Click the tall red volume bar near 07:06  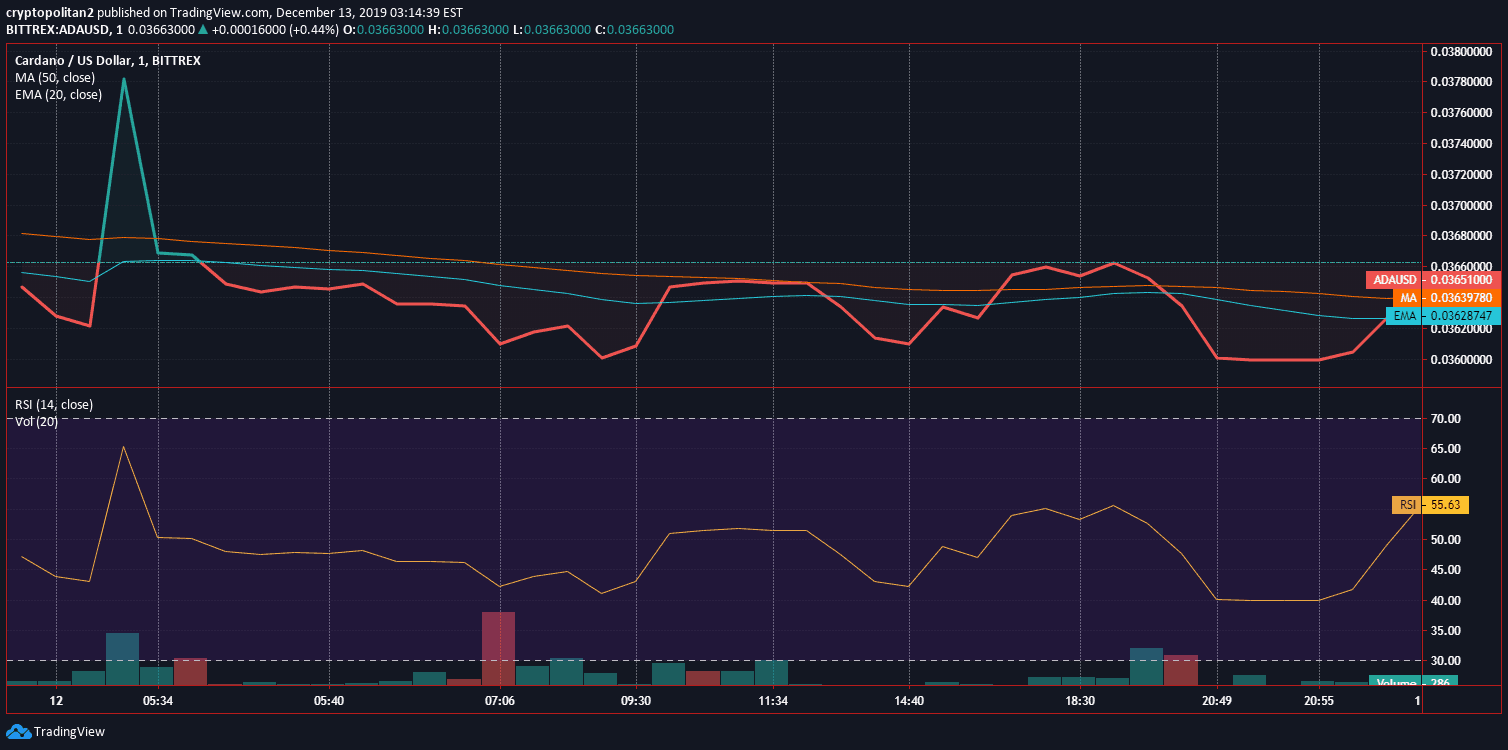(498, 648)
